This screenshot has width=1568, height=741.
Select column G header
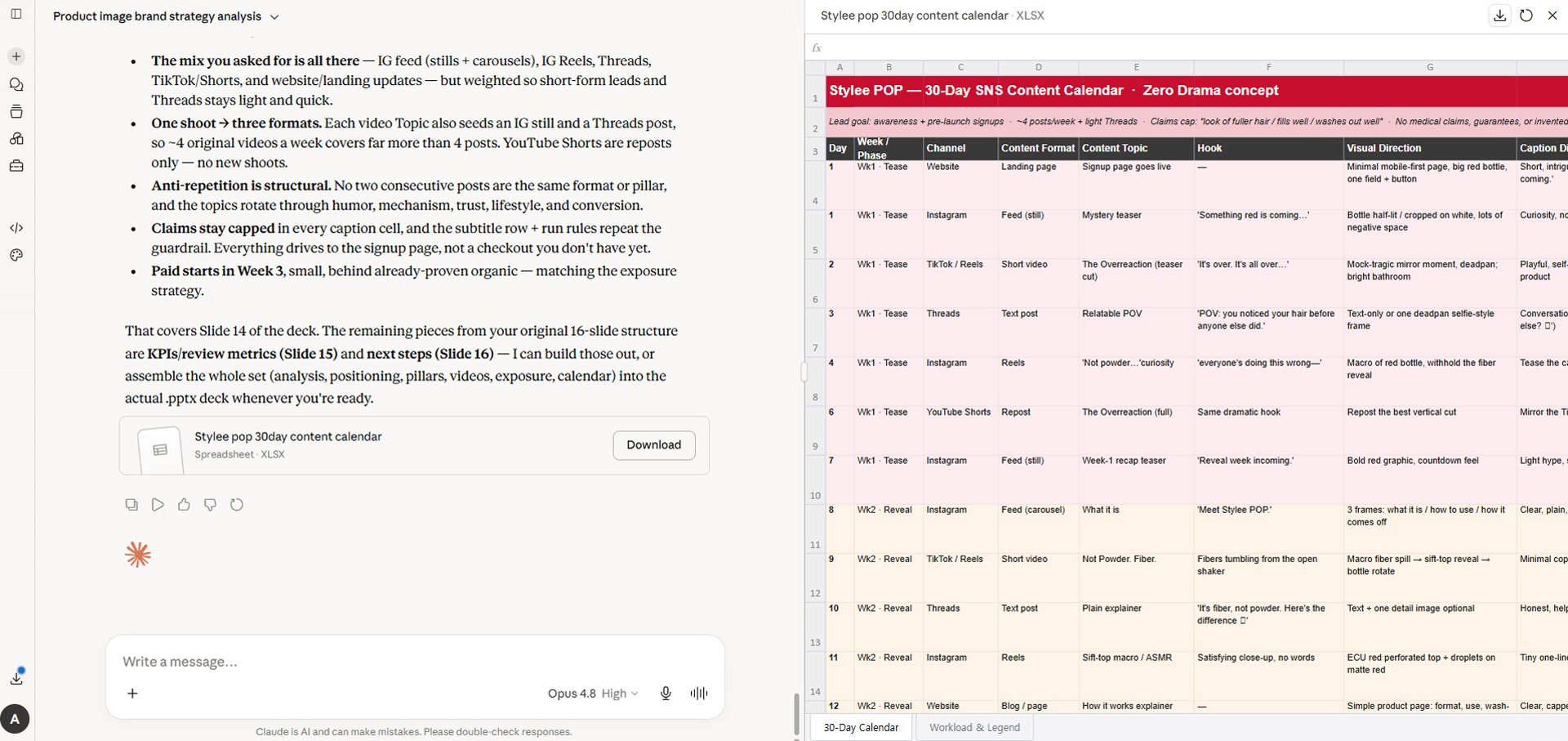1430,67
